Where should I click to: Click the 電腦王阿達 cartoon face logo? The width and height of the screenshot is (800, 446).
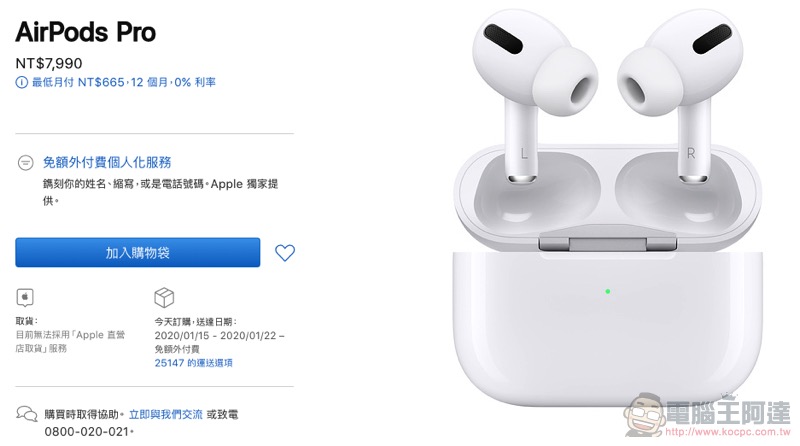644,414
